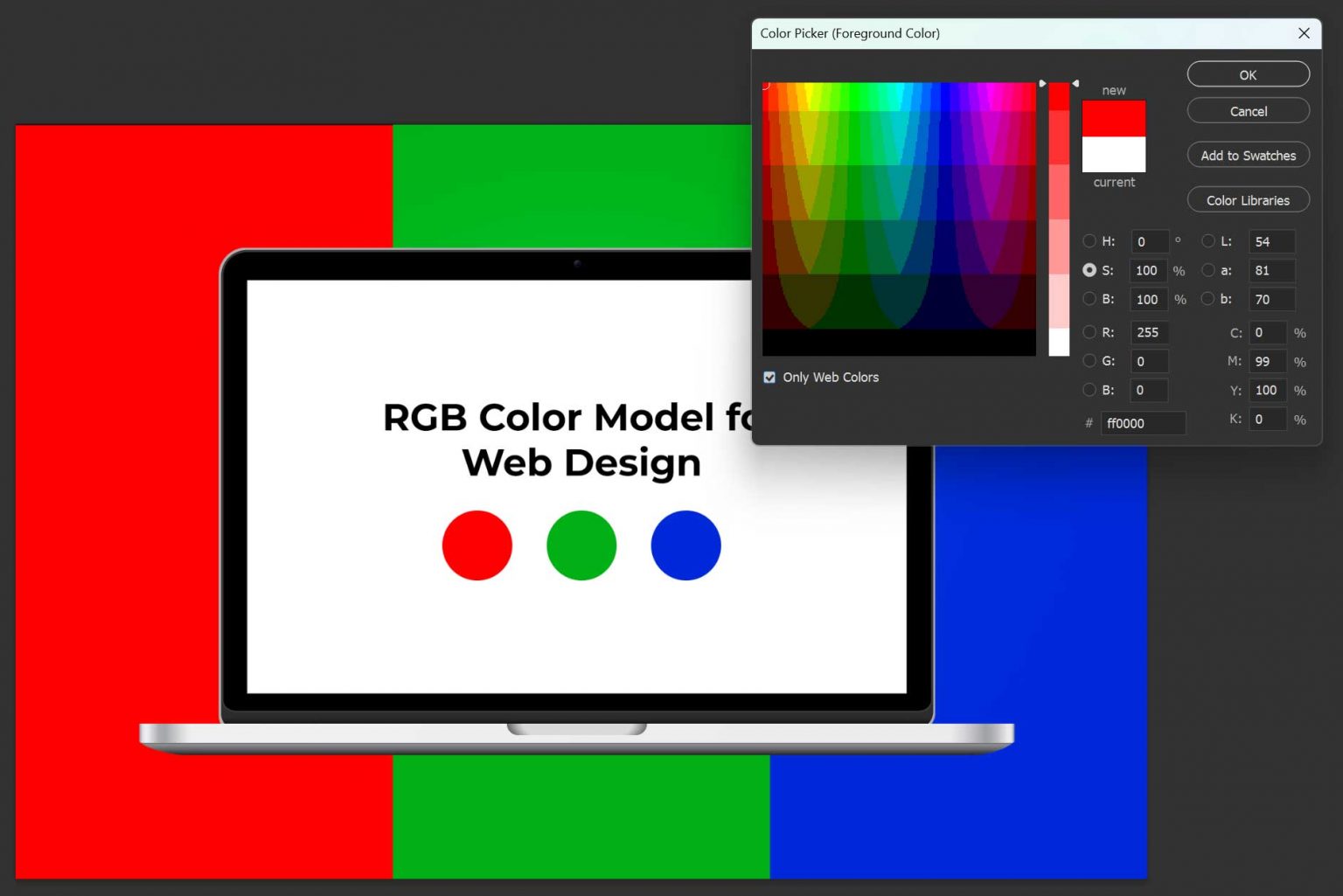Screen dimensions: 1343x896
Task: Click the new color swatch
Action: click(x=1113, y=118)
